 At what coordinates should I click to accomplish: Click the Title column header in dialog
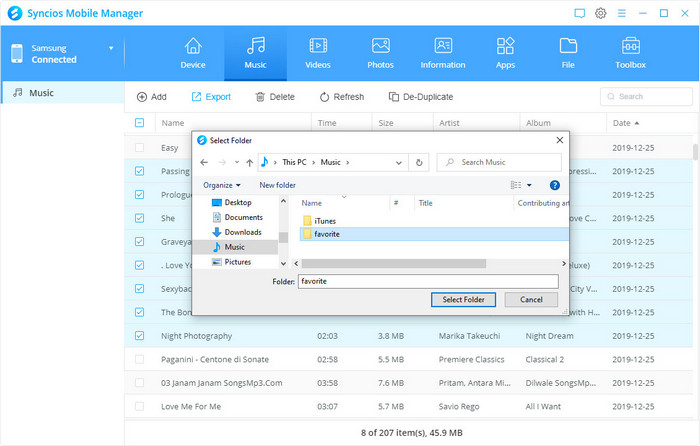click(425, 203)
